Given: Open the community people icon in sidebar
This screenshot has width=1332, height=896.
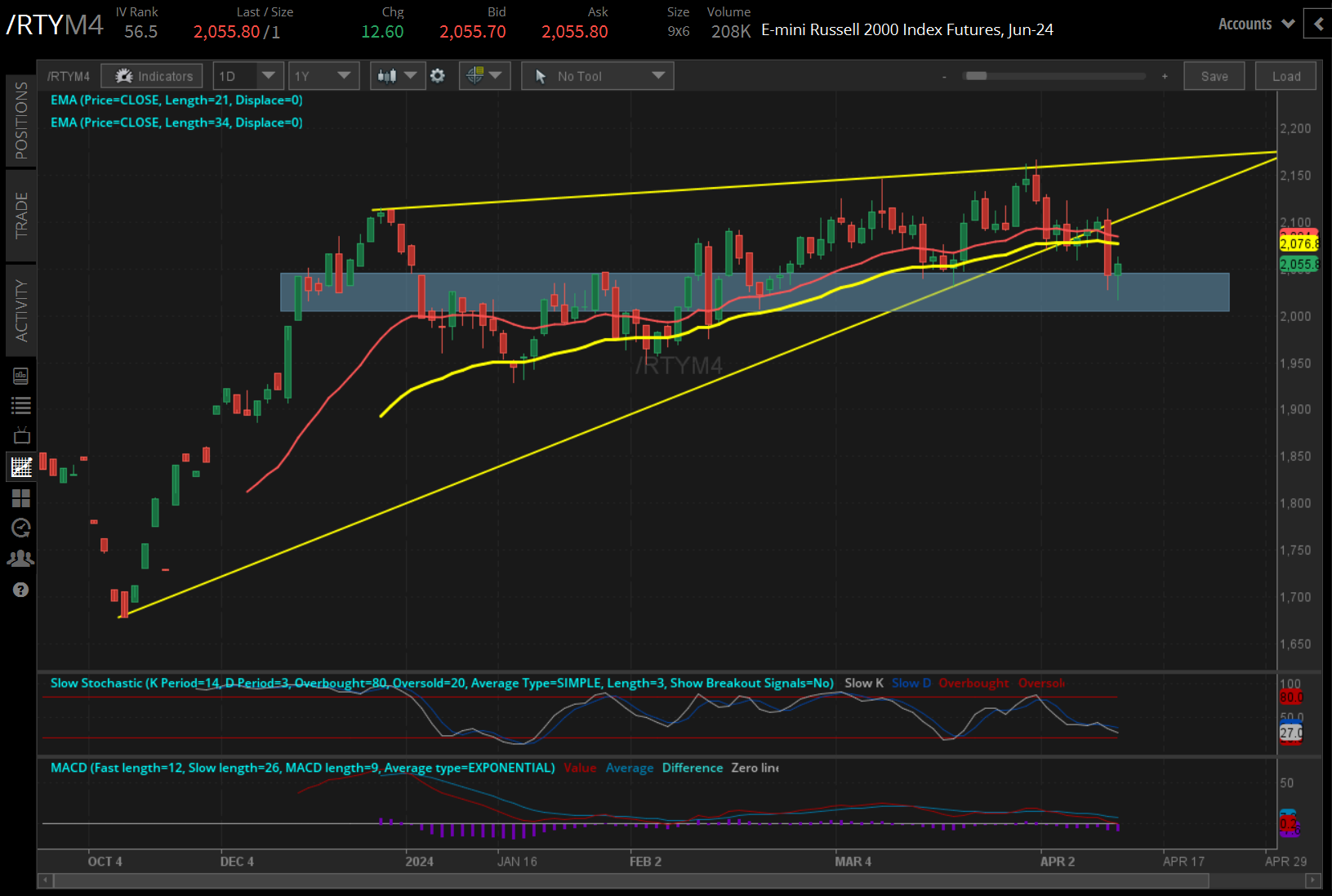Looking at the screenshot, I should (x=20, y=559).
